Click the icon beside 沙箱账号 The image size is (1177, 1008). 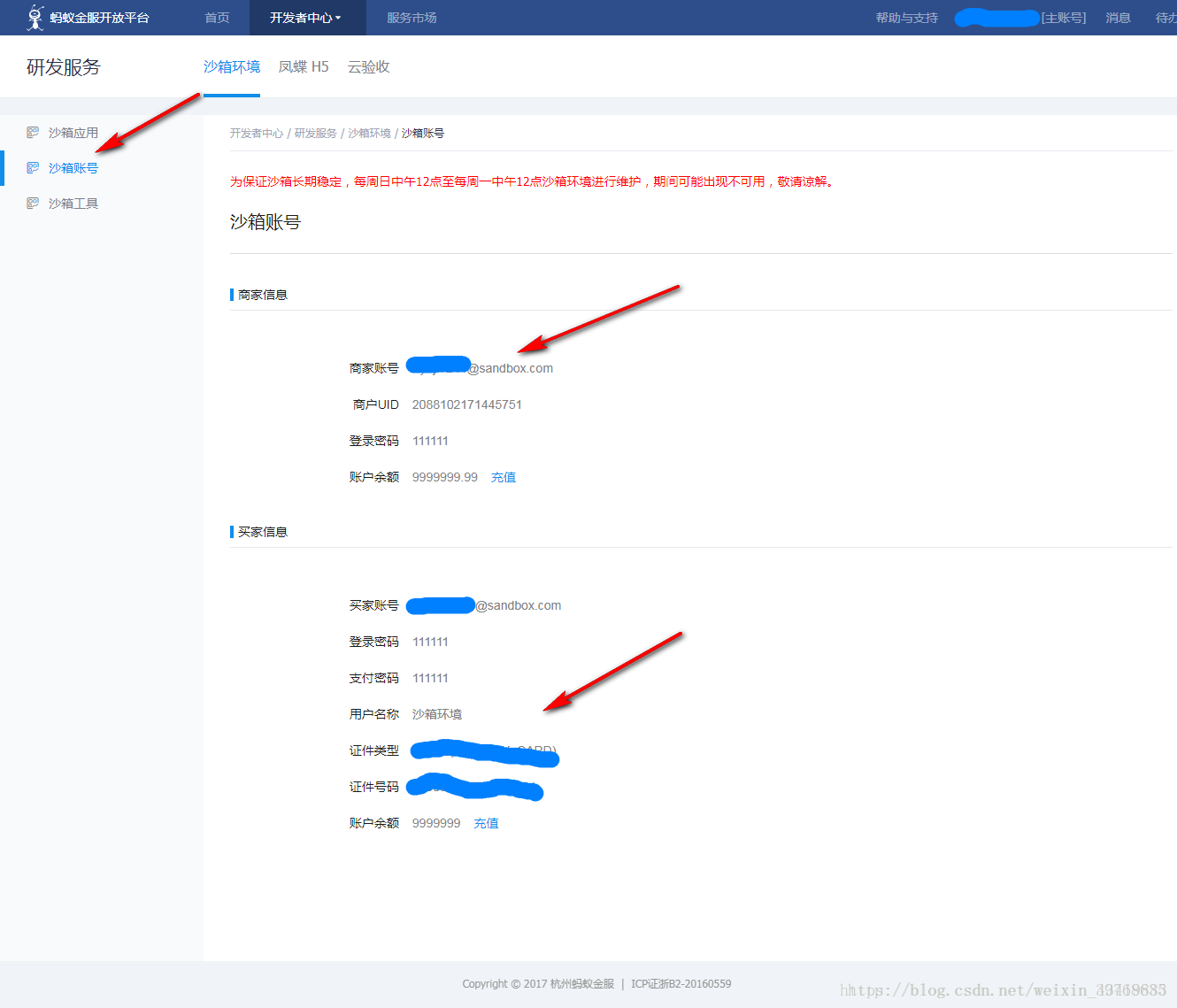tap(33, 168)
